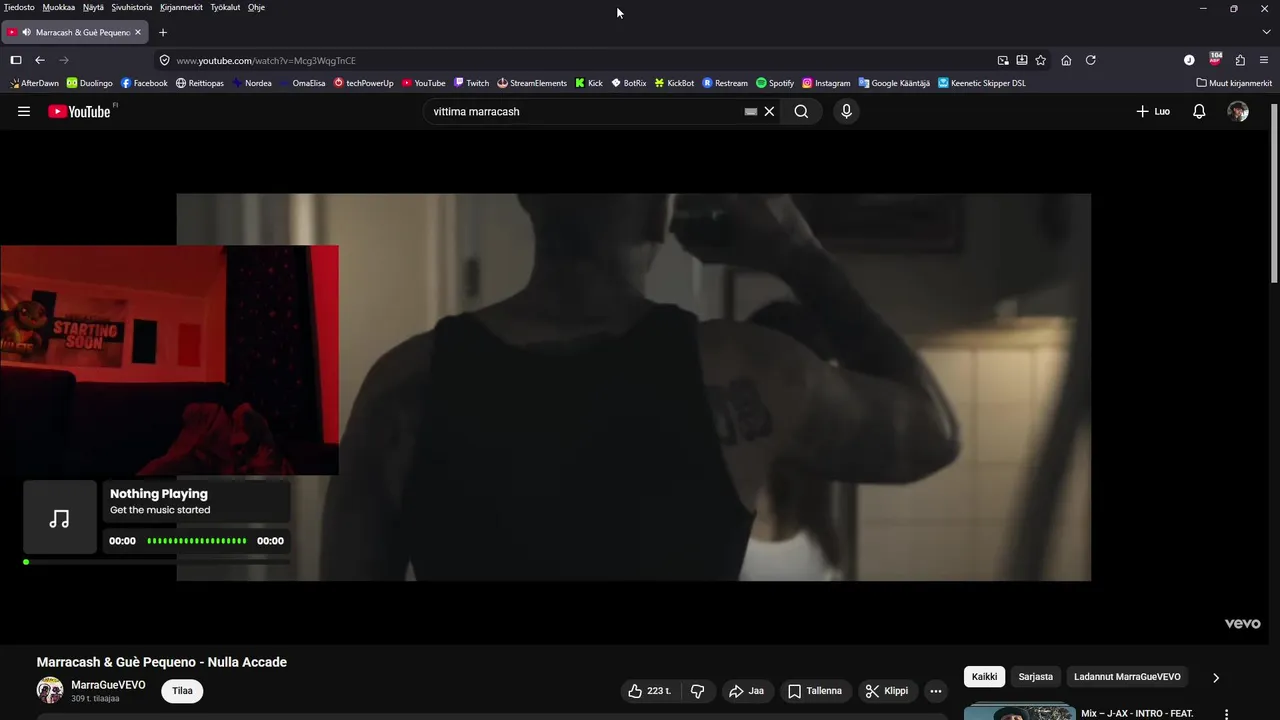This screenshot has height=720, width=1280.
Task: Mute tab via speaker icon on tab
Action: (x=26, y=32)
